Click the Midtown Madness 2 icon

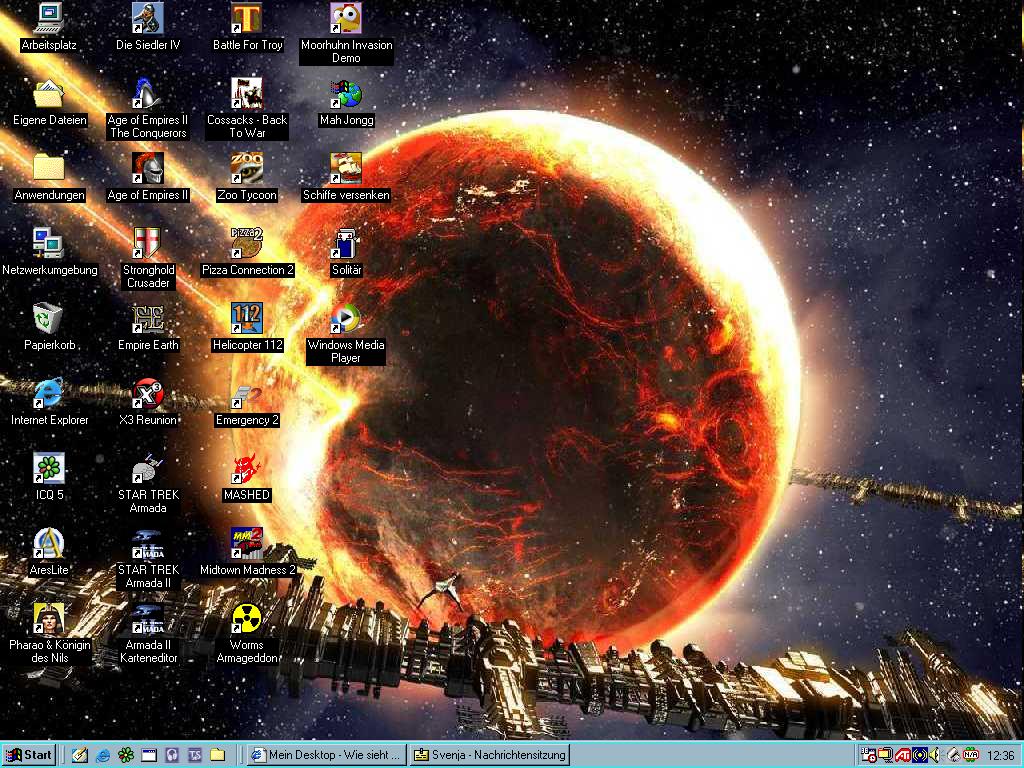tap(246, 544)
